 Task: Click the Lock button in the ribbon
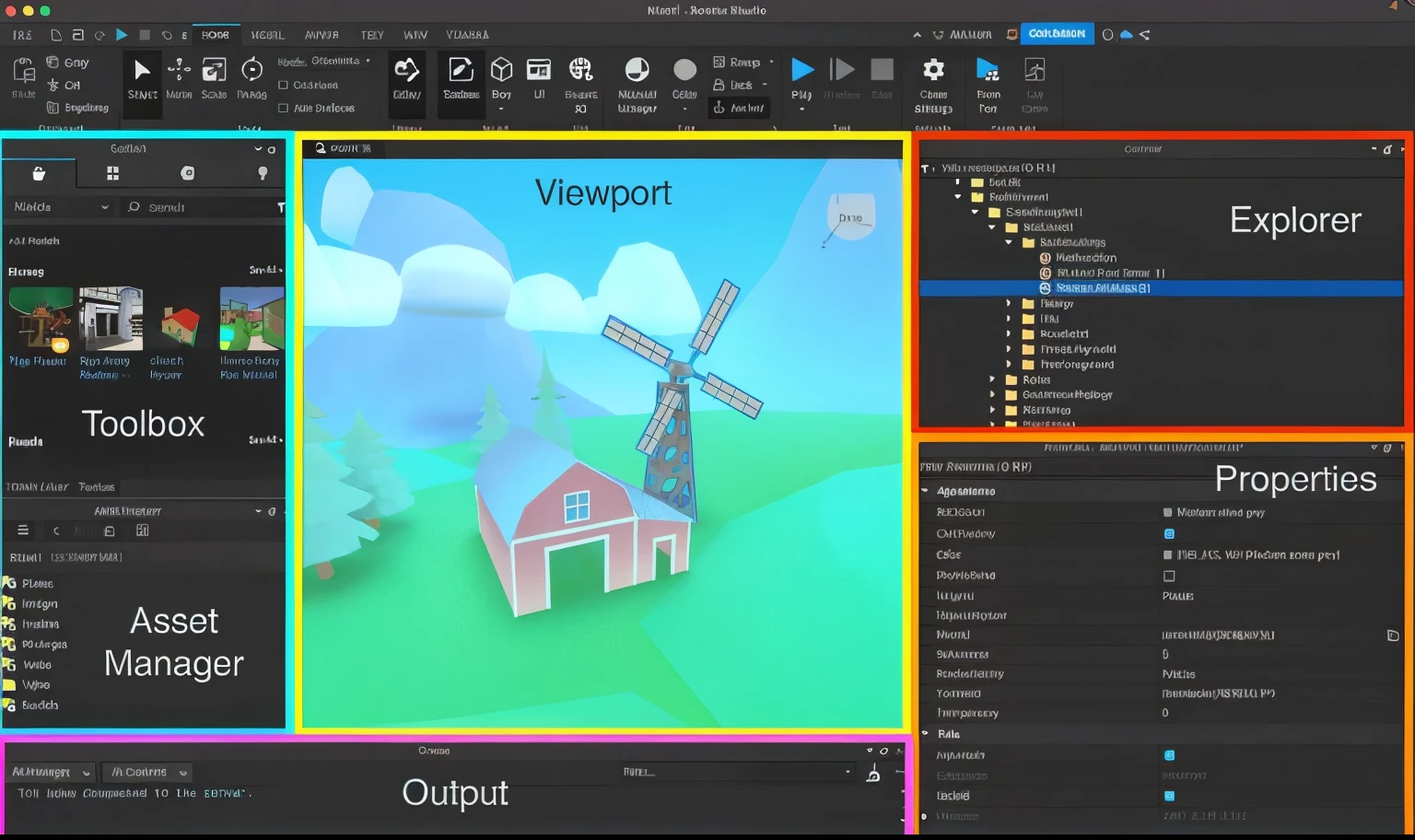733,85
